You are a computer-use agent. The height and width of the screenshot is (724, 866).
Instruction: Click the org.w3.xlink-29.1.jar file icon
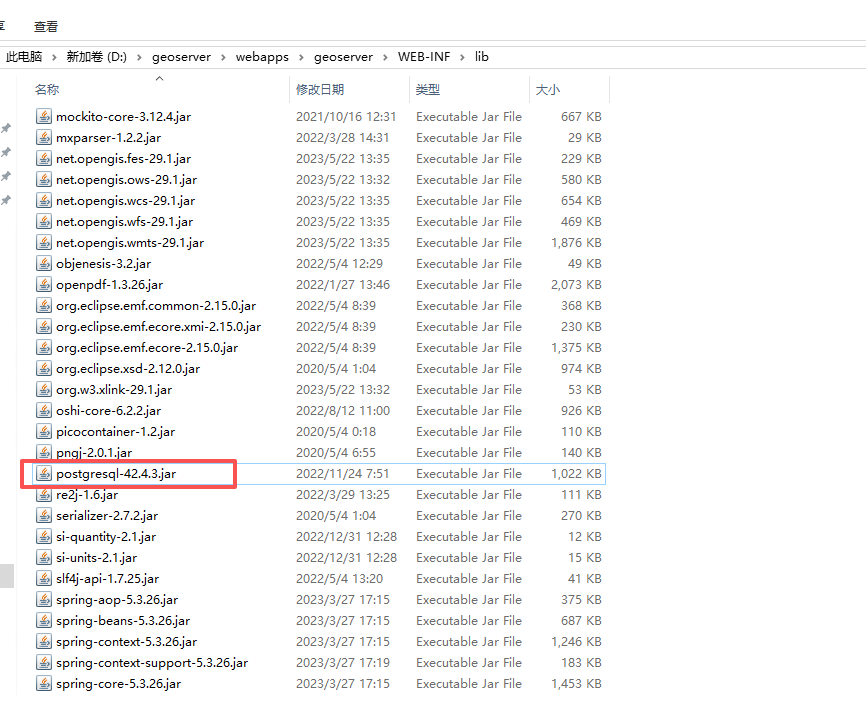[44, 389]
